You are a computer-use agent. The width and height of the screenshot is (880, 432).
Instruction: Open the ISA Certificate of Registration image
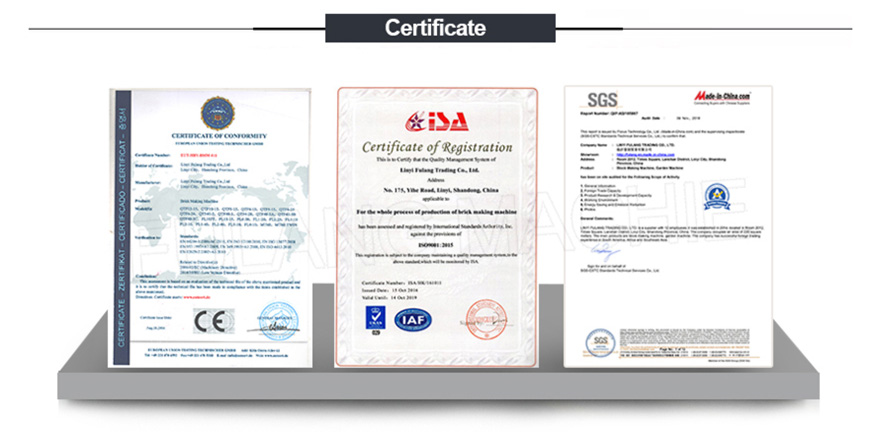[x=437, y=227]
